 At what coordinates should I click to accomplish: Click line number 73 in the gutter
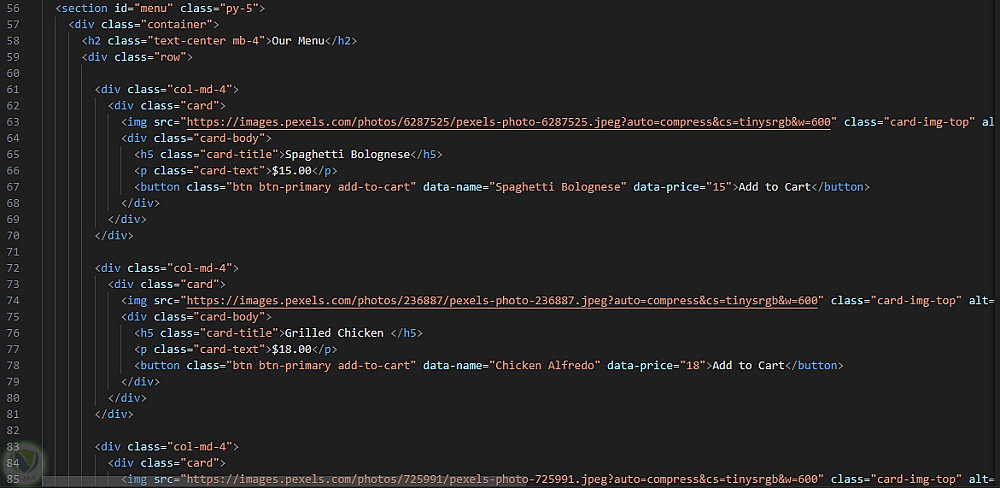point(13,284)
